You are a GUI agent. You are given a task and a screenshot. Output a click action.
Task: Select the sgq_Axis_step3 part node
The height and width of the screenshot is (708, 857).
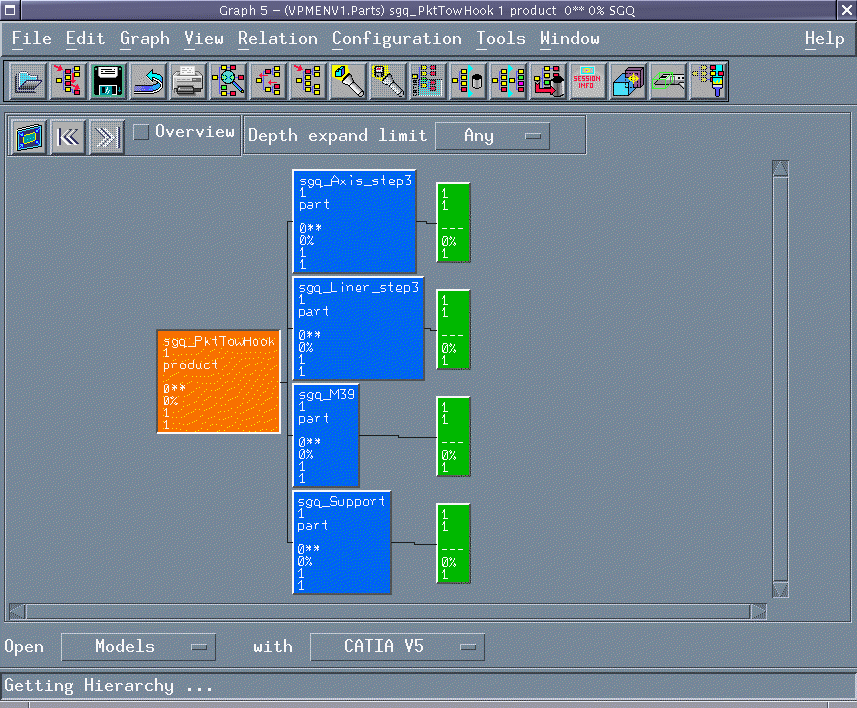click(354, 221)
